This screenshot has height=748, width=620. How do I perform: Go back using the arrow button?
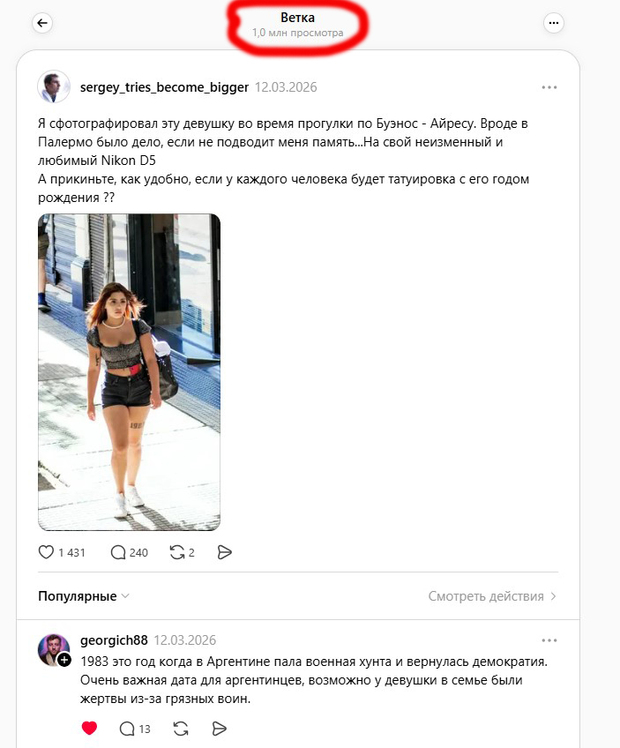click(x=42, y=23)
